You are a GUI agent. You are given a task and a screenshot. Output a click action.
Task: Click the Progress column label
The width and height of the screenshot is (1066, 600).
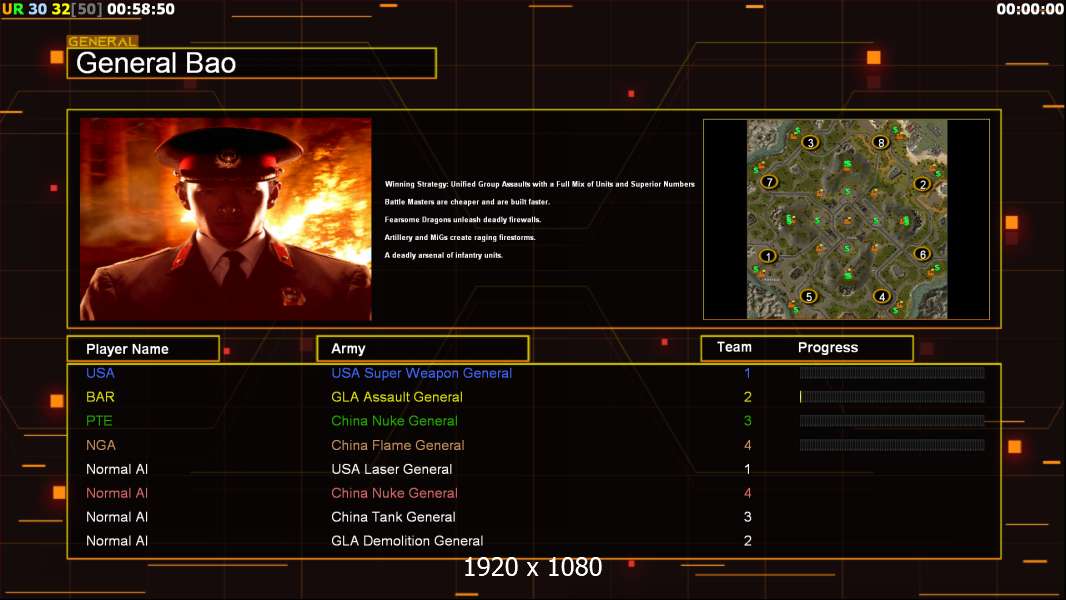(x=827, y=348)
